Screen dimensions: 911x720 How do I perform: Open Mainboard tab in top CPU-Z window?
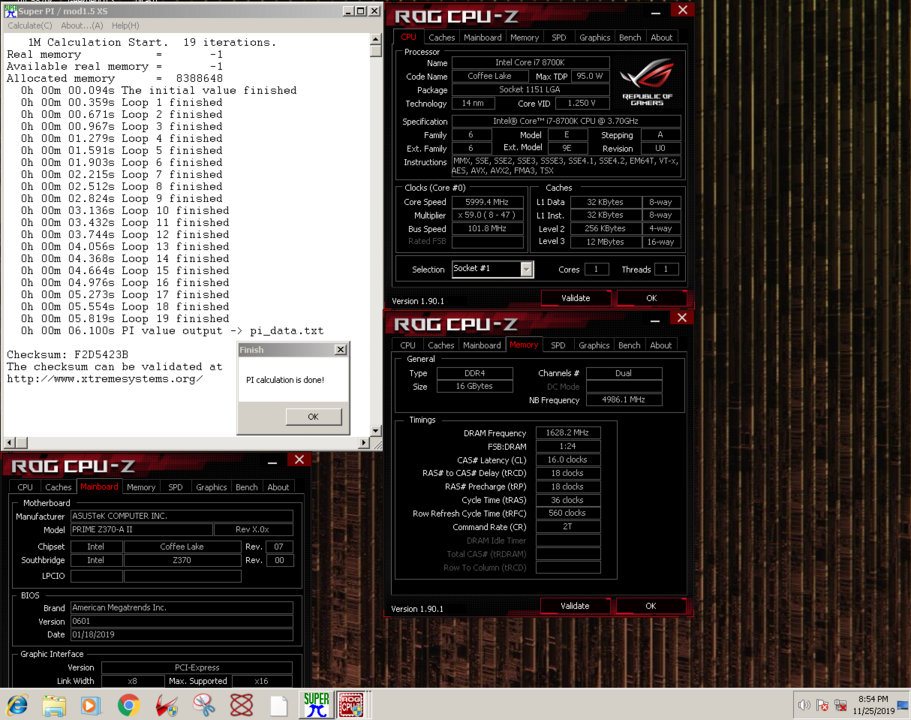(482, 37)
